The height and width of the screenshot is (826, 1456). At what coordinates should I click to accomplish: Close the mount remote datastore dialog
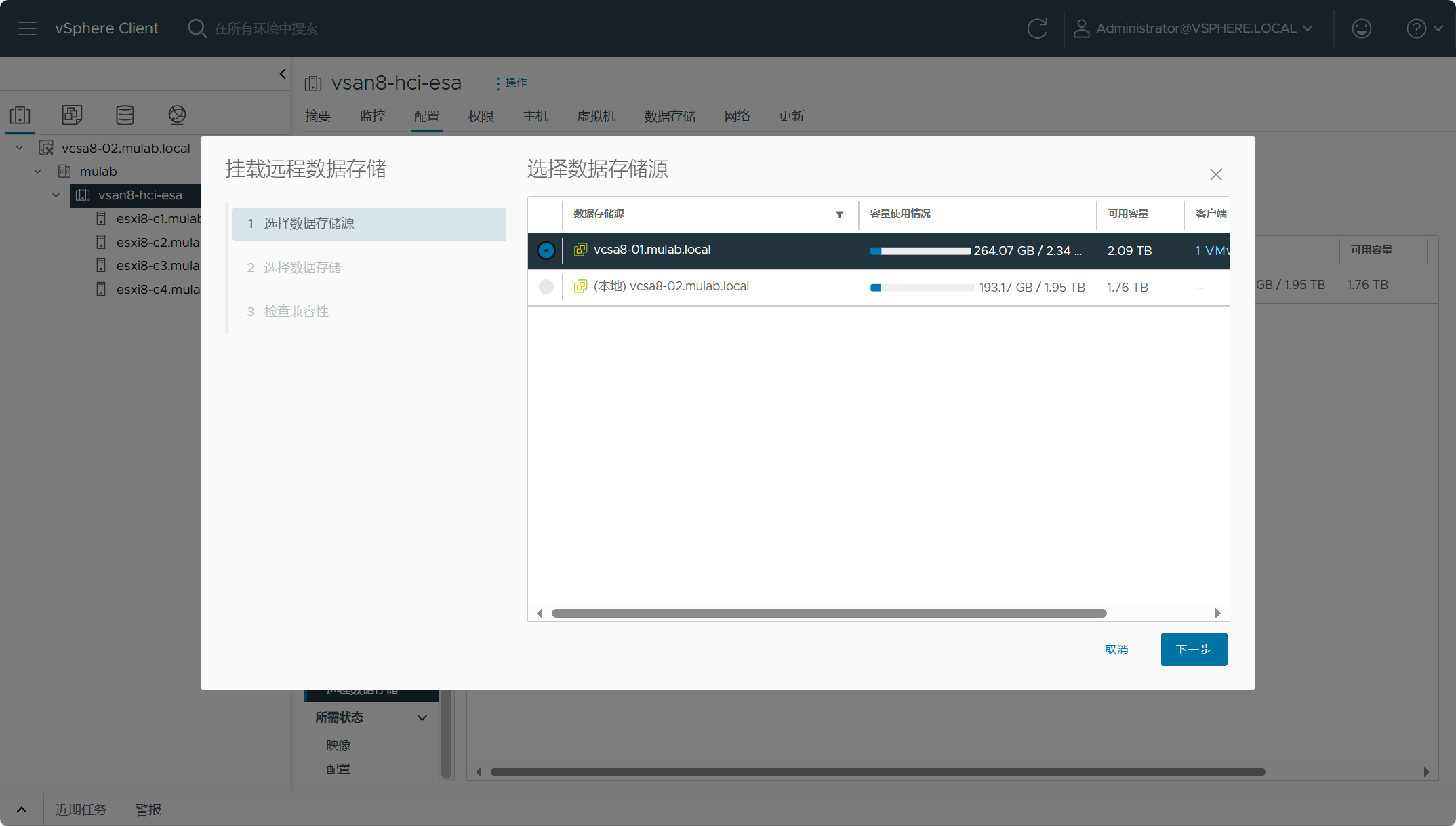[x=1216, y=174]
